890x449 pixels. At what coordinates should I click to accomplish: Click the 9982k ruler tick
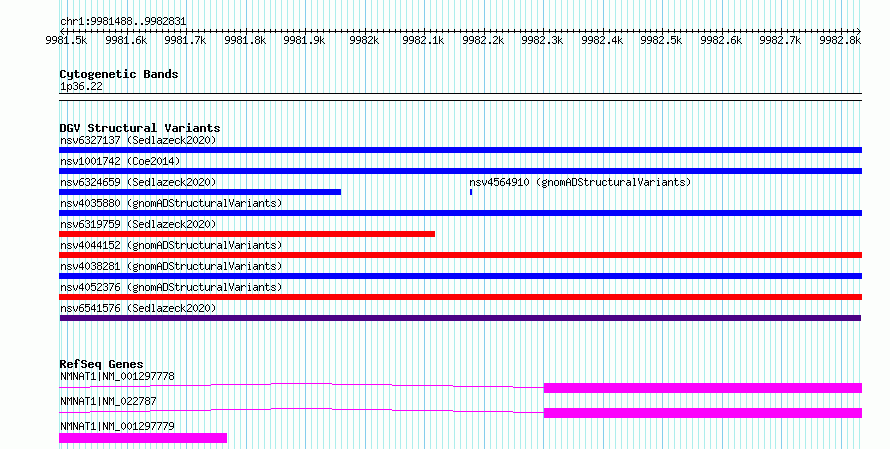[x=364, y=40]
